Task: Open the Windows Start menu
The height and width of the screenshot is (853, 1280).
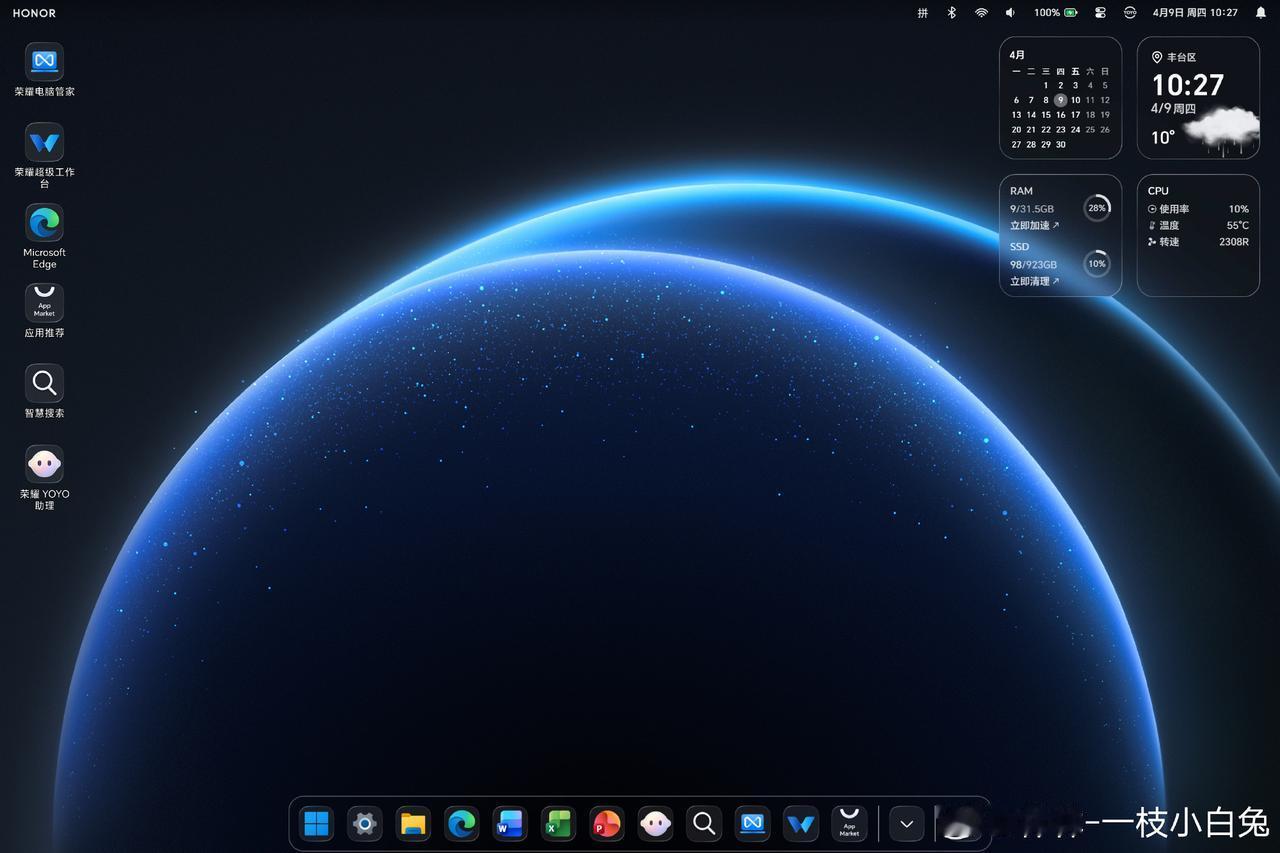Action: (316, 824)
